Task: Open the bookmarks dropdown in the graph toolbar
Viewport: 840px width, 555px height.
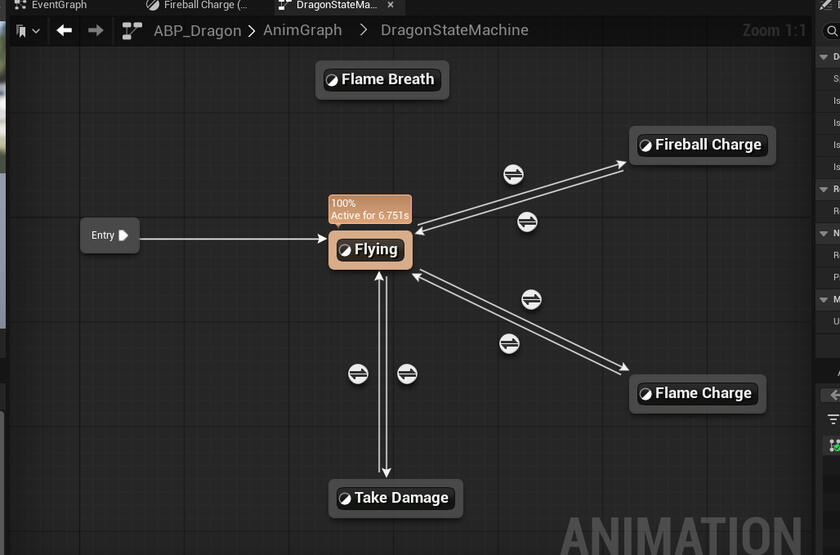Action: click(27, 31)
